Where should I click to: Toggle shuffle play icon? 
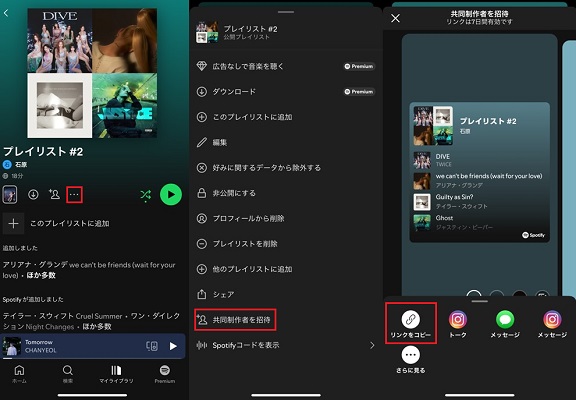[x=145, y=195]
